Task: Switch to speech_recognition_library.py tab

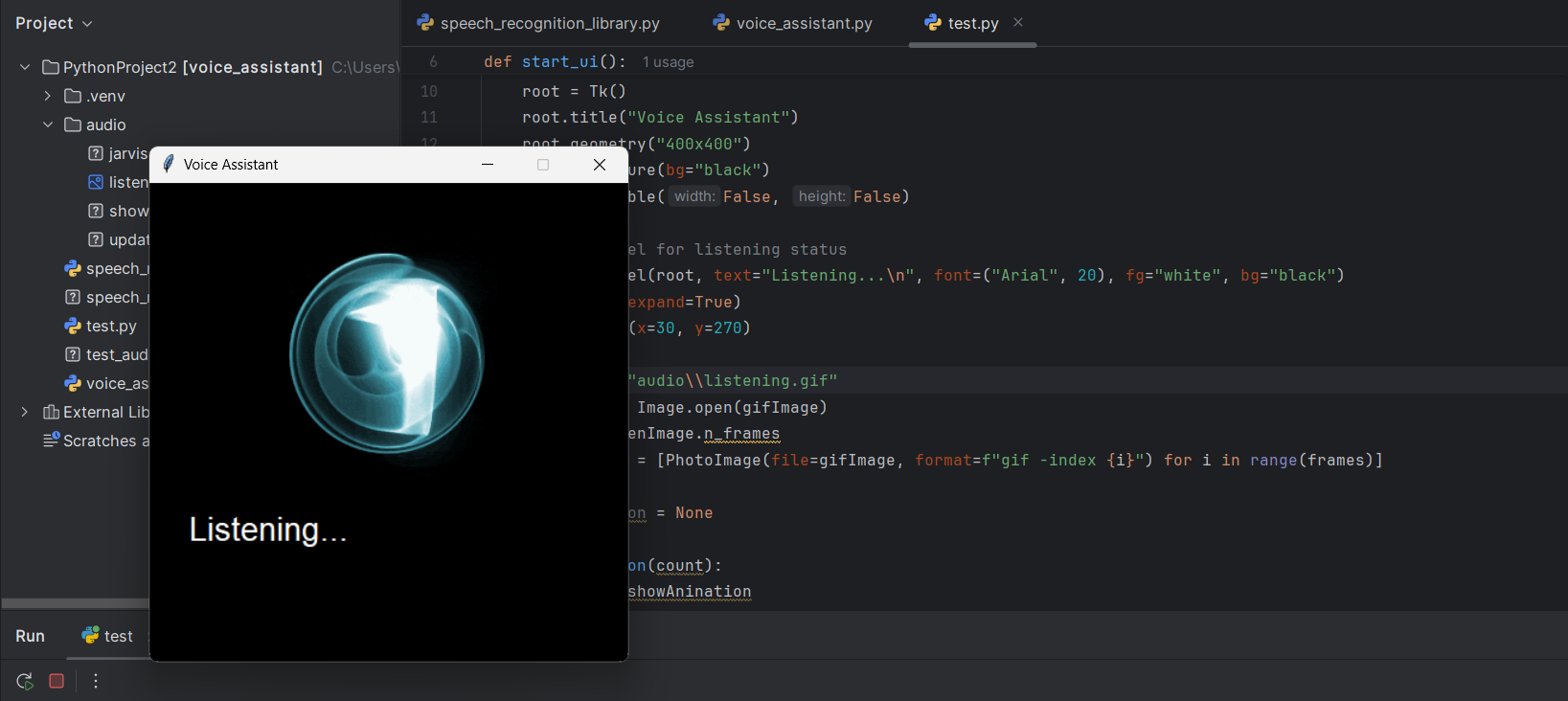Action: pos(538,23)
